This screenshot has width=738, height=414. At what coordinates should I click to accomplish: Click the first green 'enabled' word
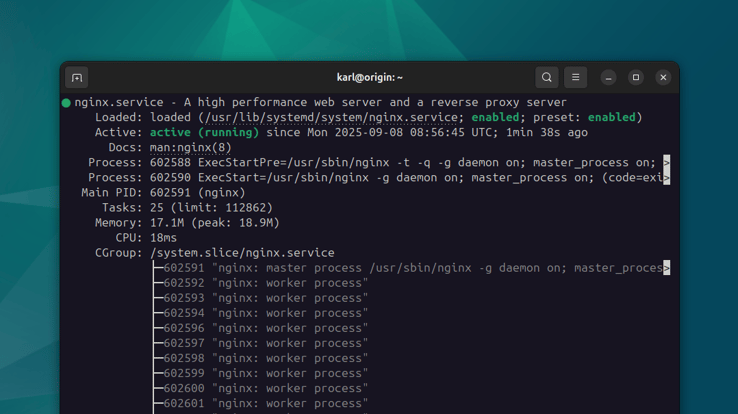click(495, 117)
